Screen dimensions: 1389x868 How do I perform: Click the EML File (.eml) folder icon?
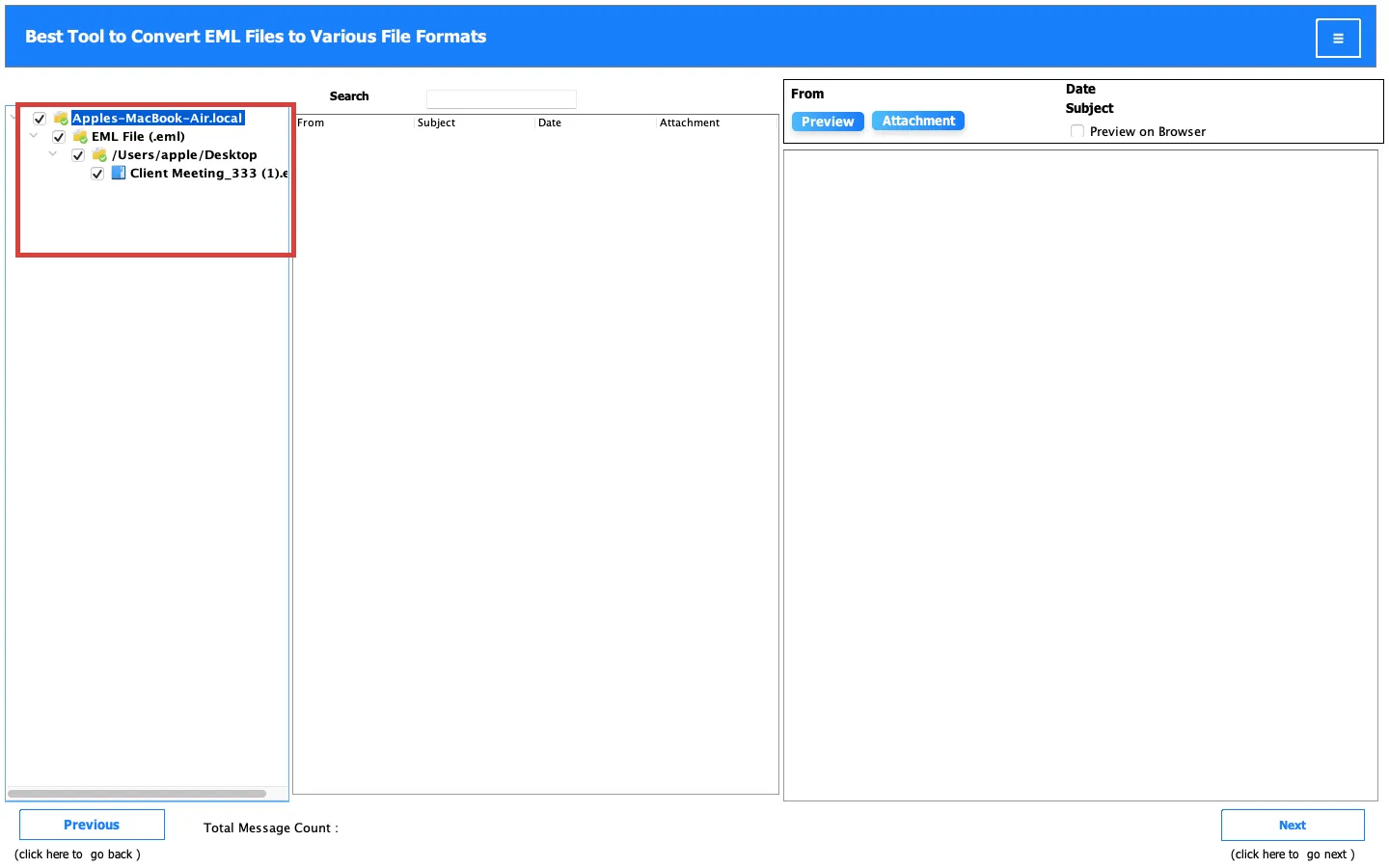(80, 137)
